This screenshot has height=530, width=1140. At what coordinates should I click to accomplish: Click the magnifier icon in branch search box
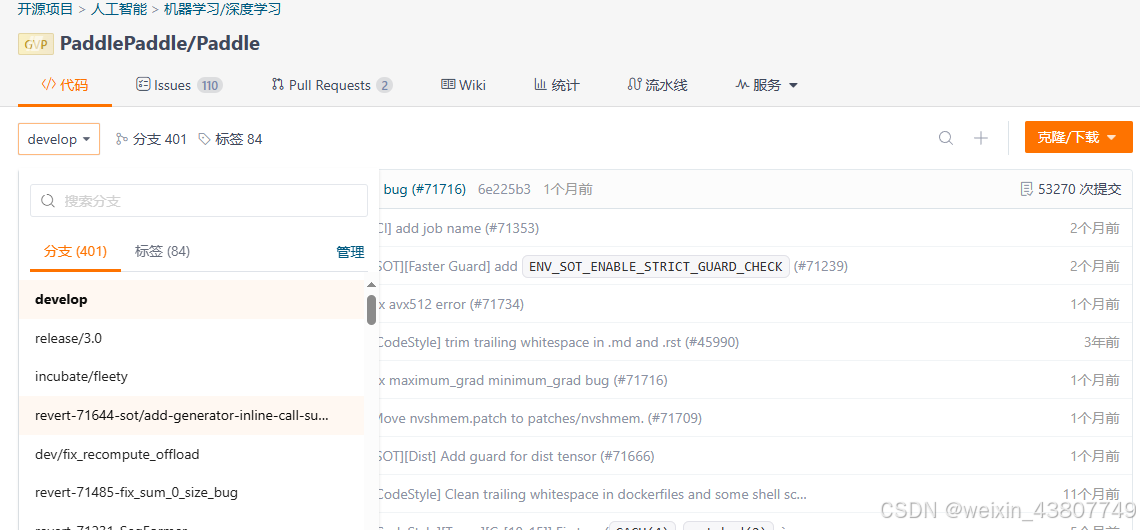[x=49, y=201]
